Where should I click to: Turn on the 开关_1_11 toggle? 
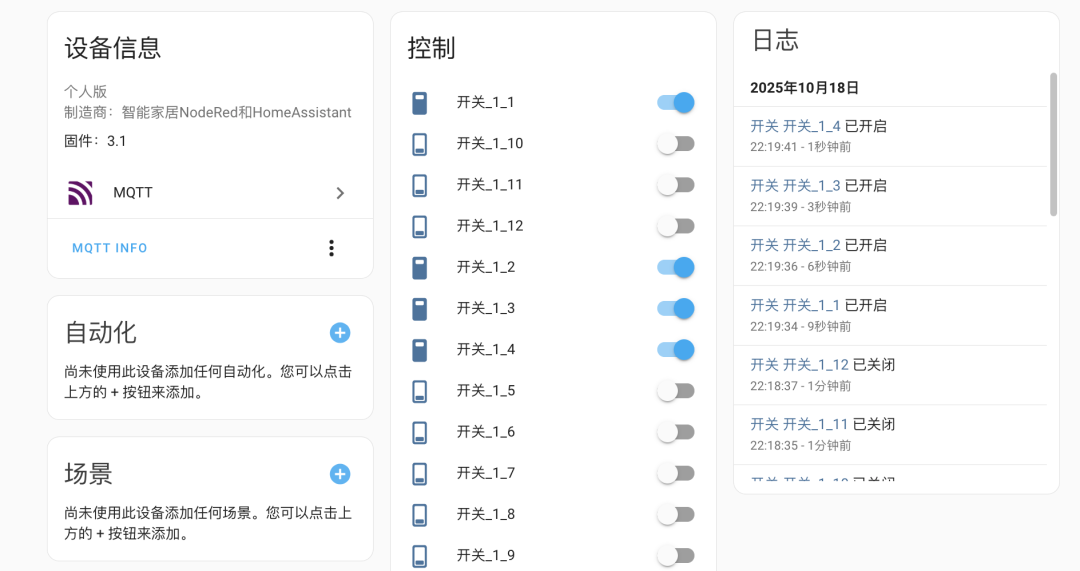pyautogui.click(x=676, y=185)
